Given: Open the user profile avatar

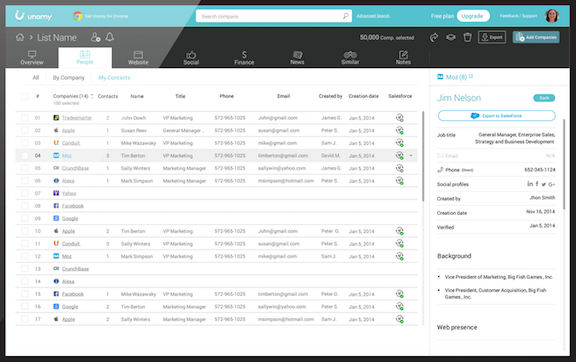Looking at the screenshot, I should 552,16.
